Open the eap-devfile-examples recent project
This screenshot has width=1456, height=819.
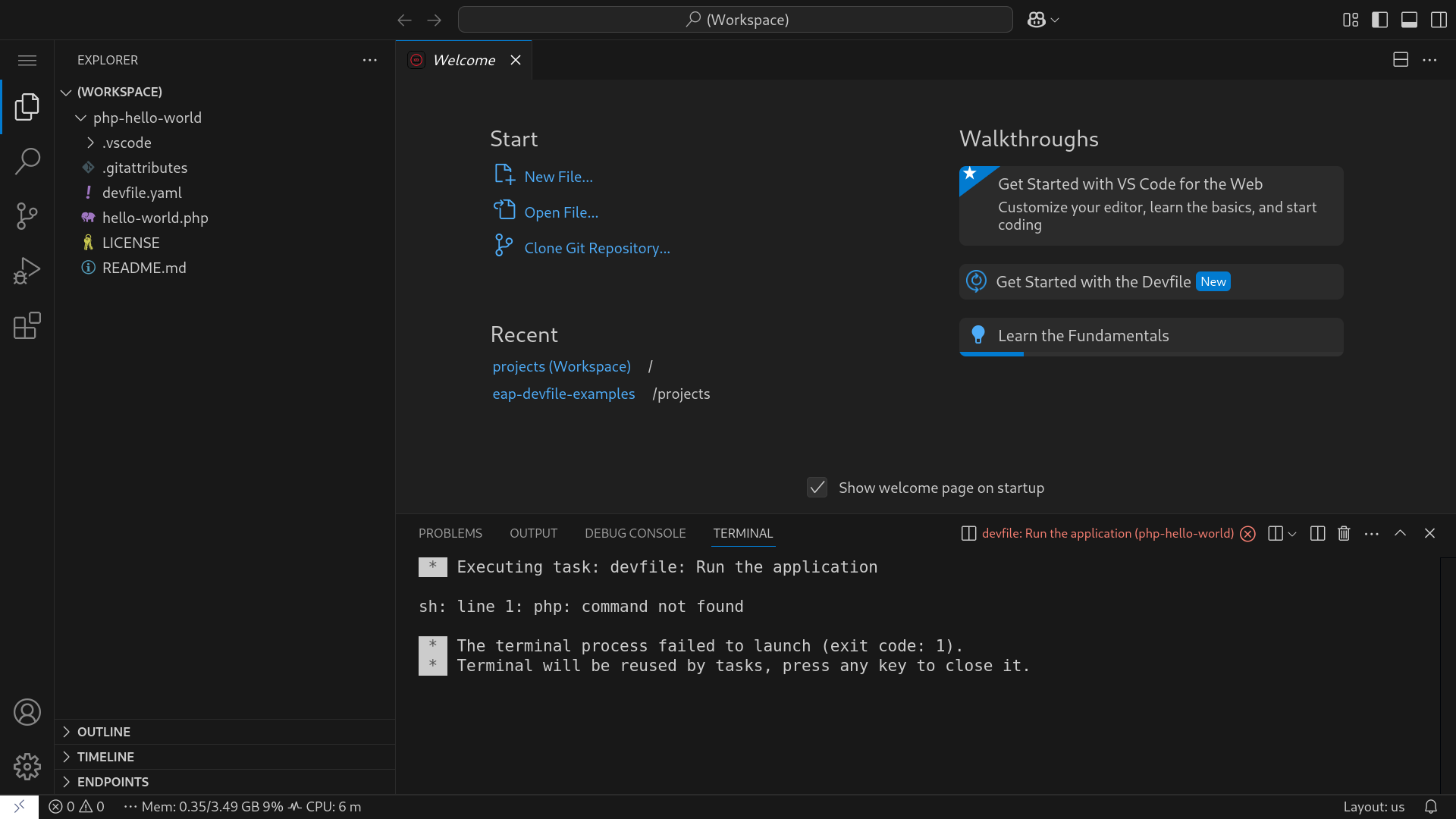coord(563,394)
